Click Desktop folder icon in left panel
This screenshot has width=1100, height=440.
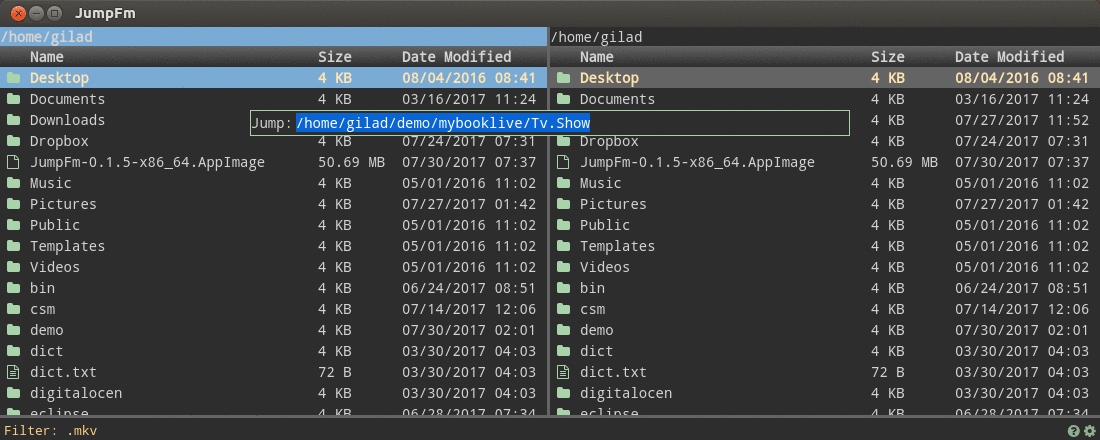point(13,78)
